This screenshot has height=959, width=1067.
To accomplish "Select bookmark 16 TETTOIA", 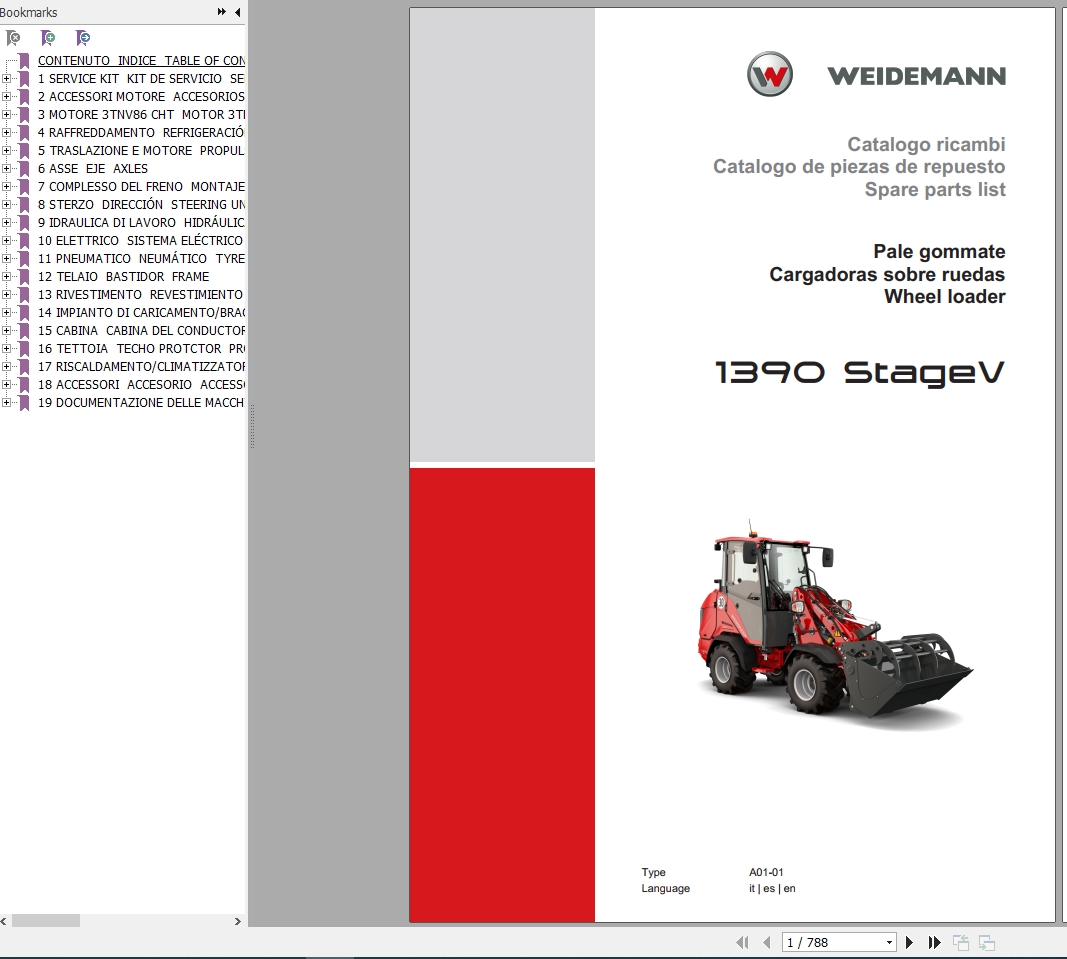I will coord(141,348).
